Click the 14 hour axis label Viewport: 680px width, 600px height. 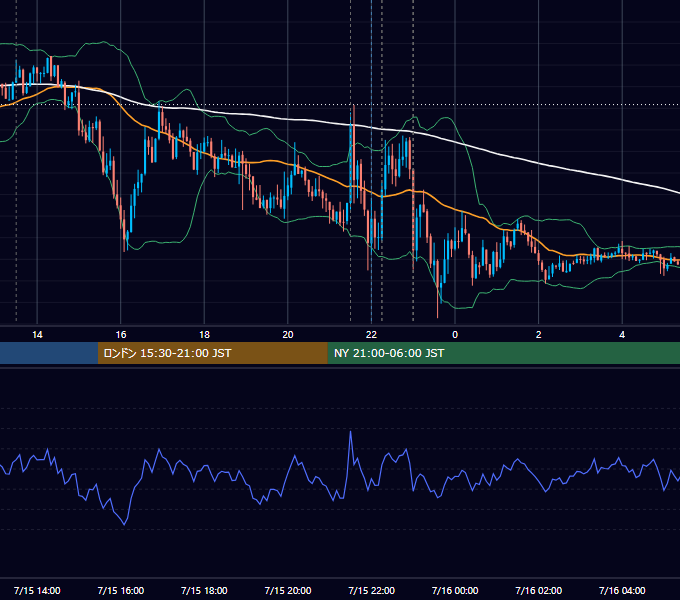[x=37, y=334]
